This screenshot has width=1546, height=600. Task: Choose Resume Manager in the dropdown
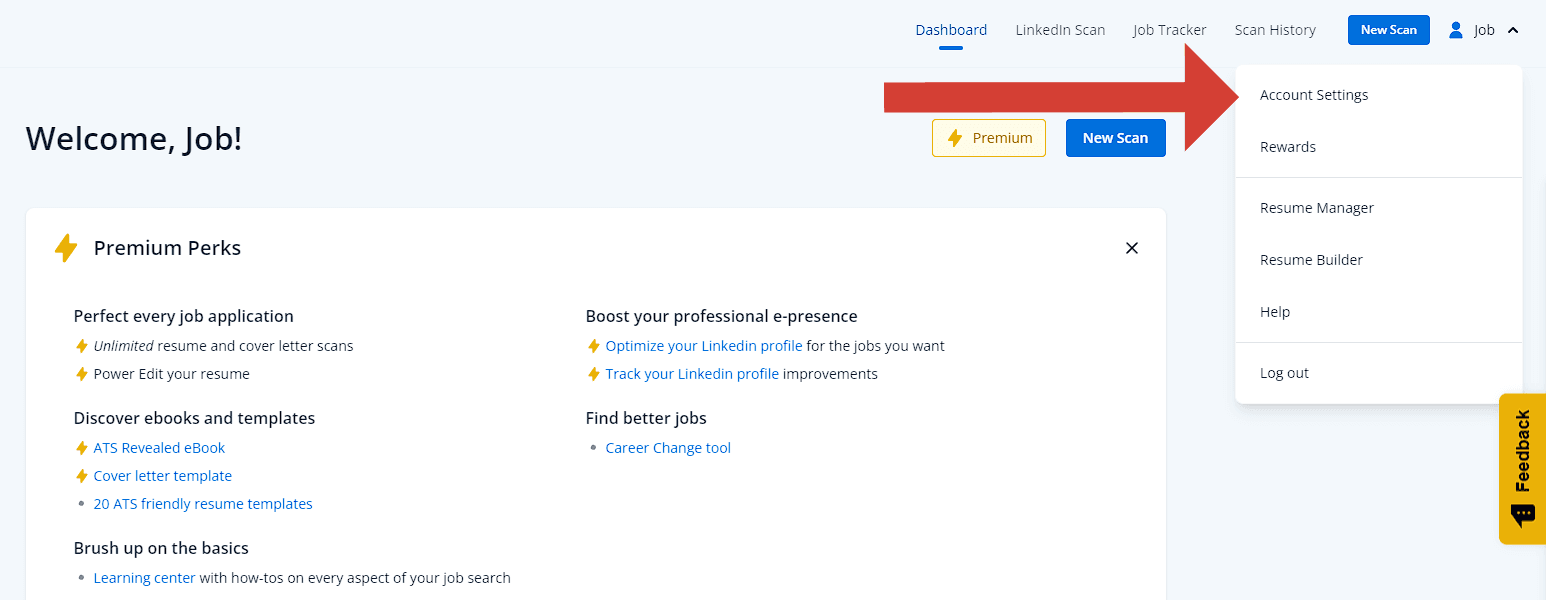click(x=1316, y=208)
